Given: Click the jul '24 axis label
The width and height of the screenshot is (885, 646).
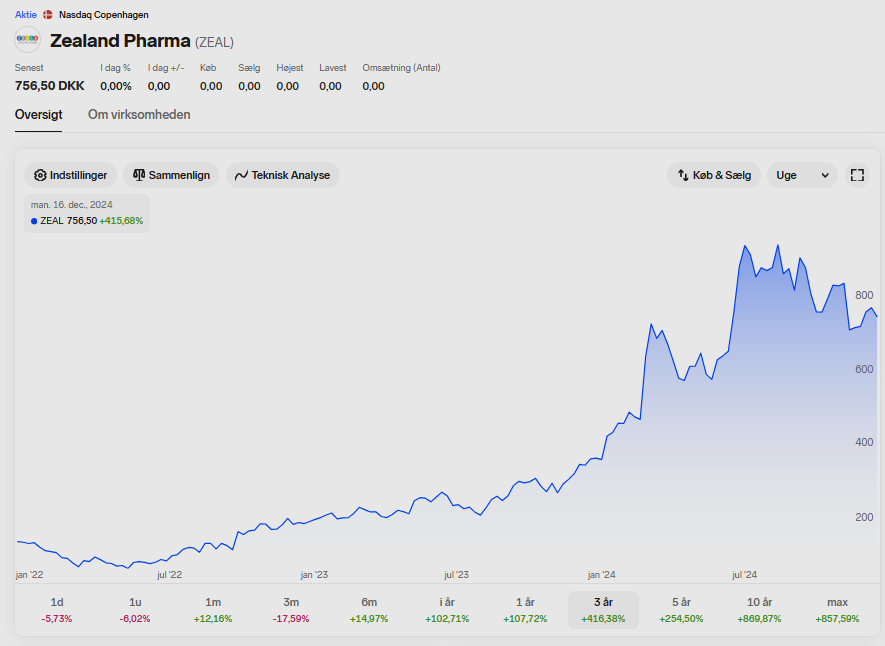Looking at the screenshot, I should pos(744,575).
